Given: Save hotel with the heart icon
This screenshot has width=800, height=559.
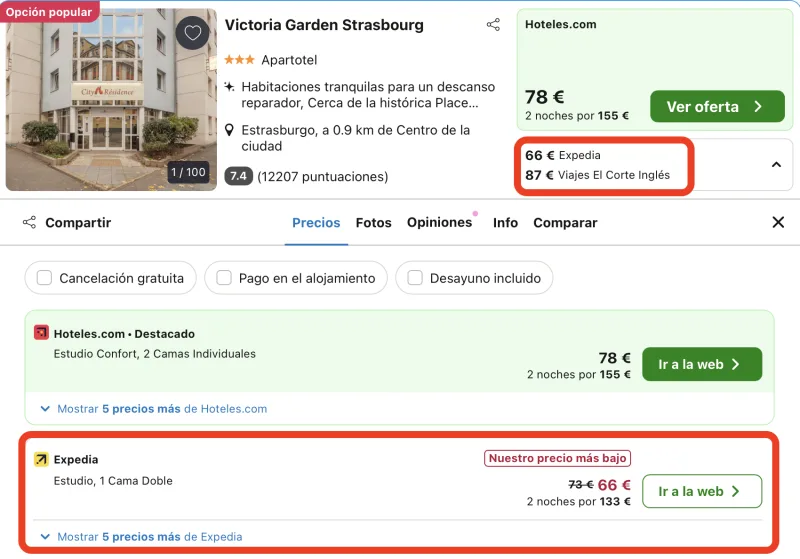Looking at the screenshot, I should point(192,33).
